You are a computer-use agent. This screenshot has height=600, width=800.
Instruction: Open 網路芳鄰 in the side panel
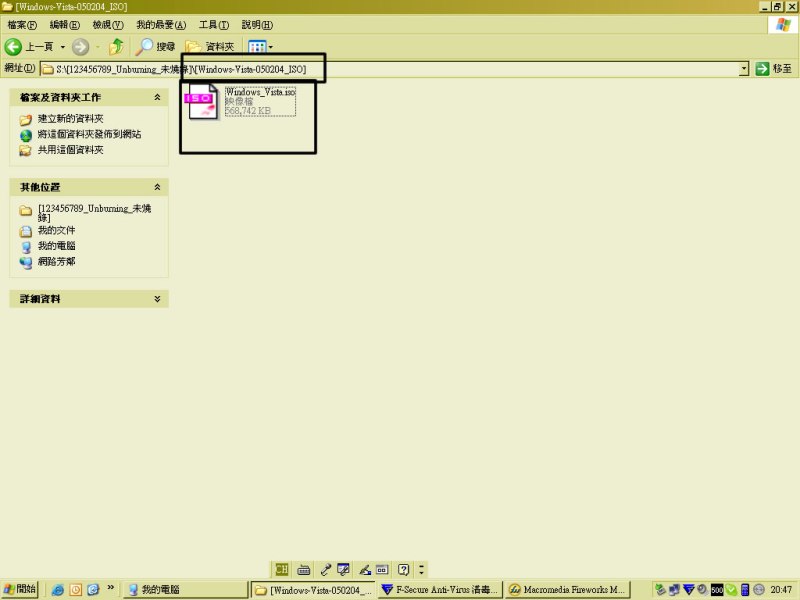point(57,262)
